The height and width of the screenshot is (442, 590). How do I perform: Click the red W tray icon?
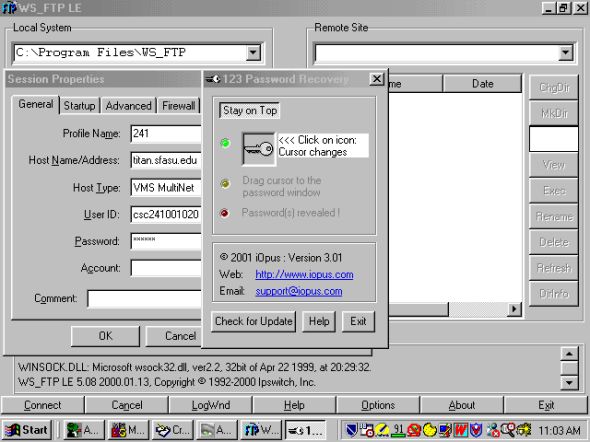(461, 430)
